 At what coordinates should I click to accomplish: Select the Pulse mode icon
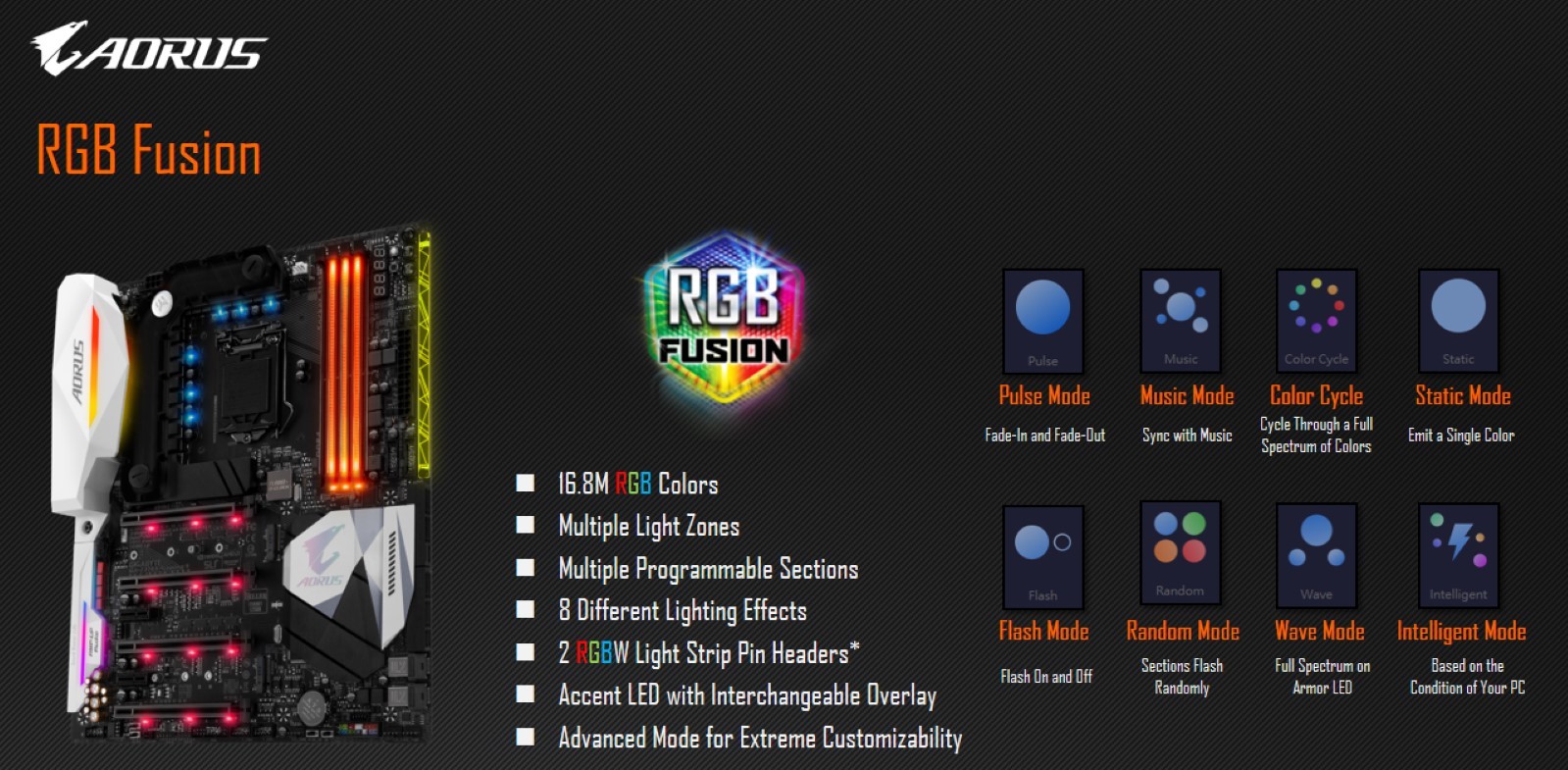tap(1043, 321)
